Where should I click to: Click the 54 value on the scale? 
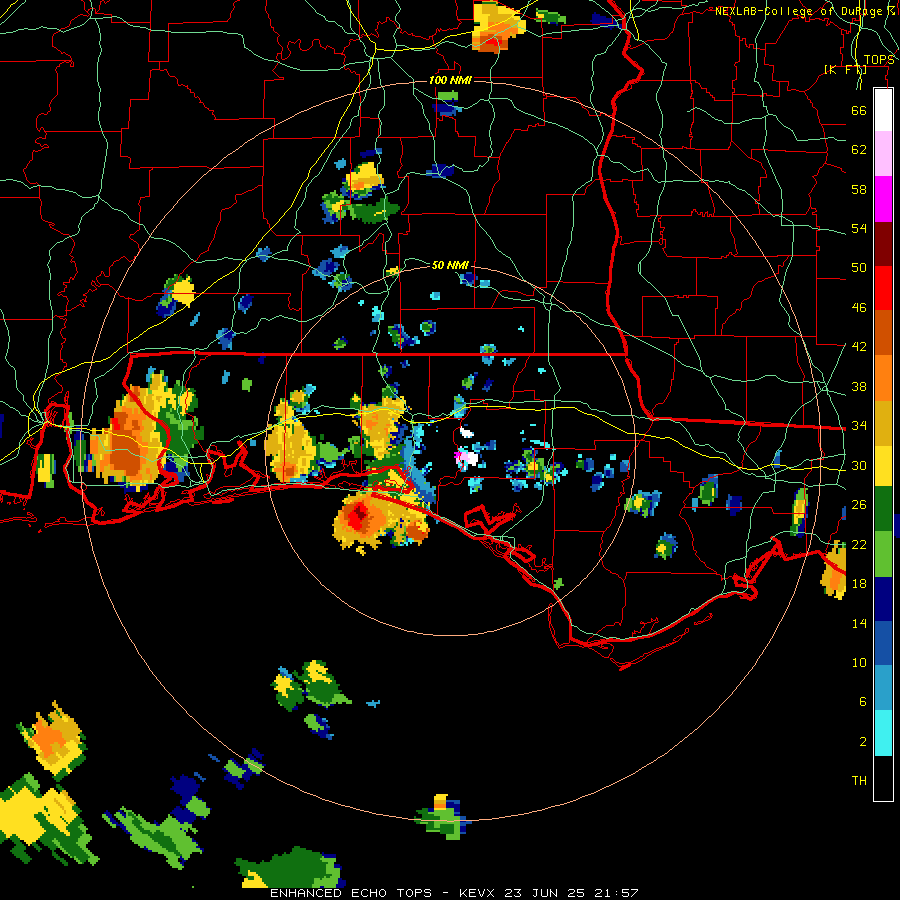(859, 228)
